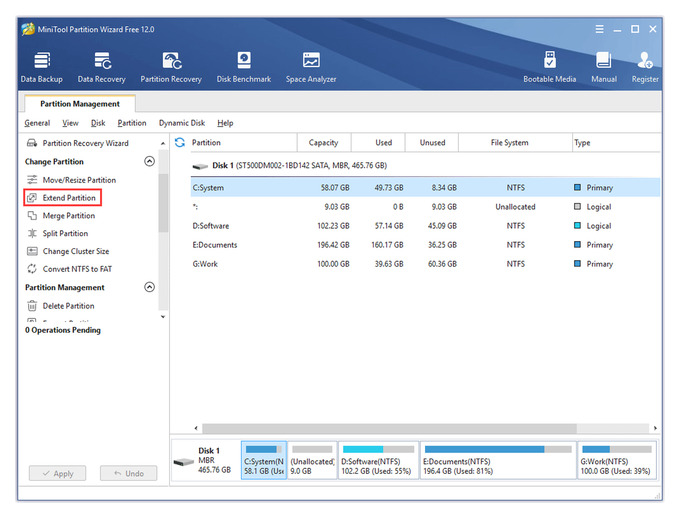This screenshot has width=680, height=518.
Task: Click horizontal scrollbar right arrow
Action: (655, 428)
